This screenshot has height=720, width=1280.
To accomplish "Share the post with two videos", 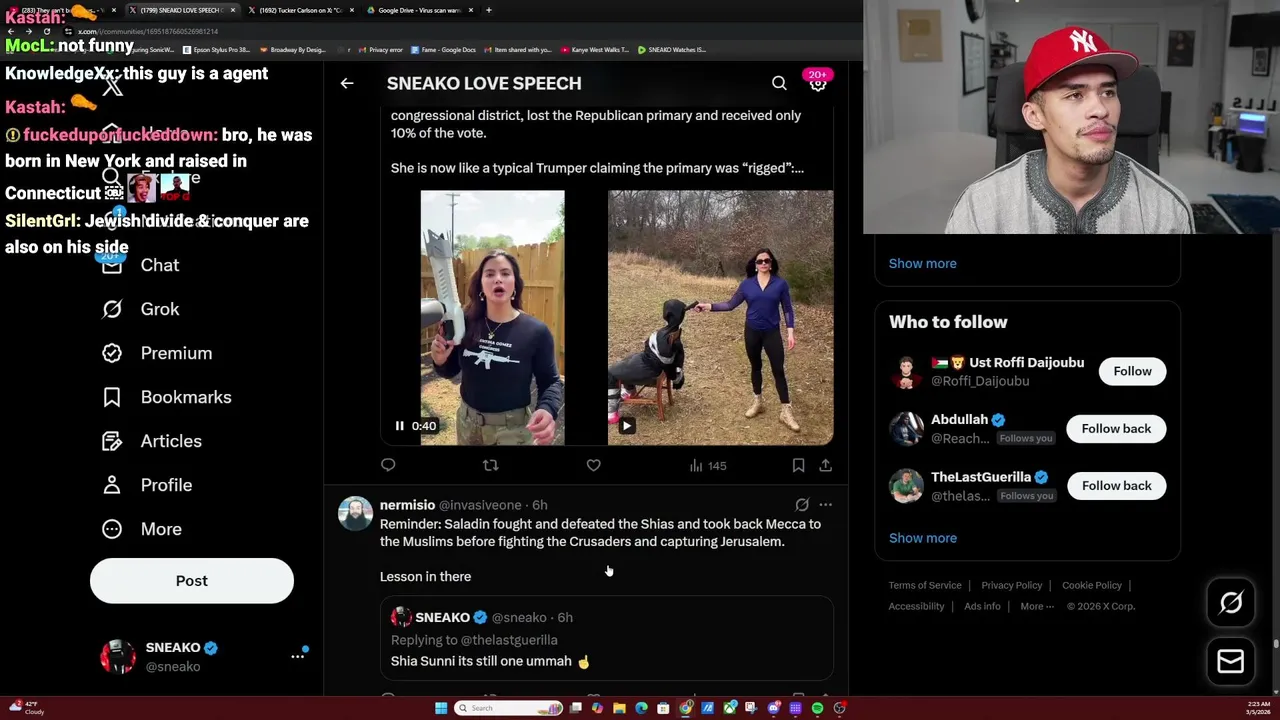I will click(x=825, y=465).
